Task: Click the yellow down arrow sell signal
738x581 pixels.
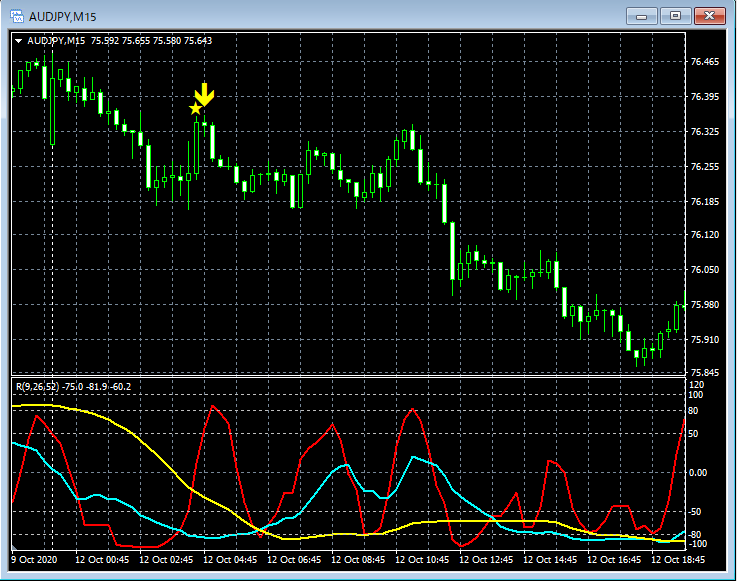Action: [x=205, y=95]
